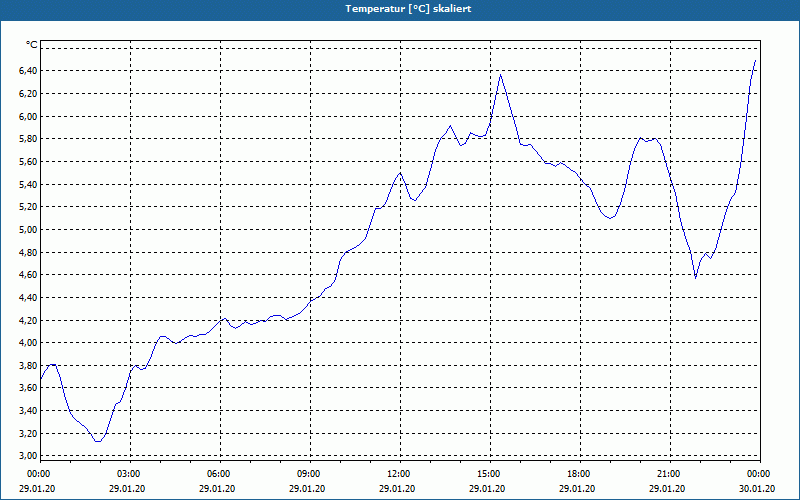The height and width of the screenshot is (500, 800).
Task: Click the "3,60" y-axis label
Action: pyautogui.click(x=28, y=388)
